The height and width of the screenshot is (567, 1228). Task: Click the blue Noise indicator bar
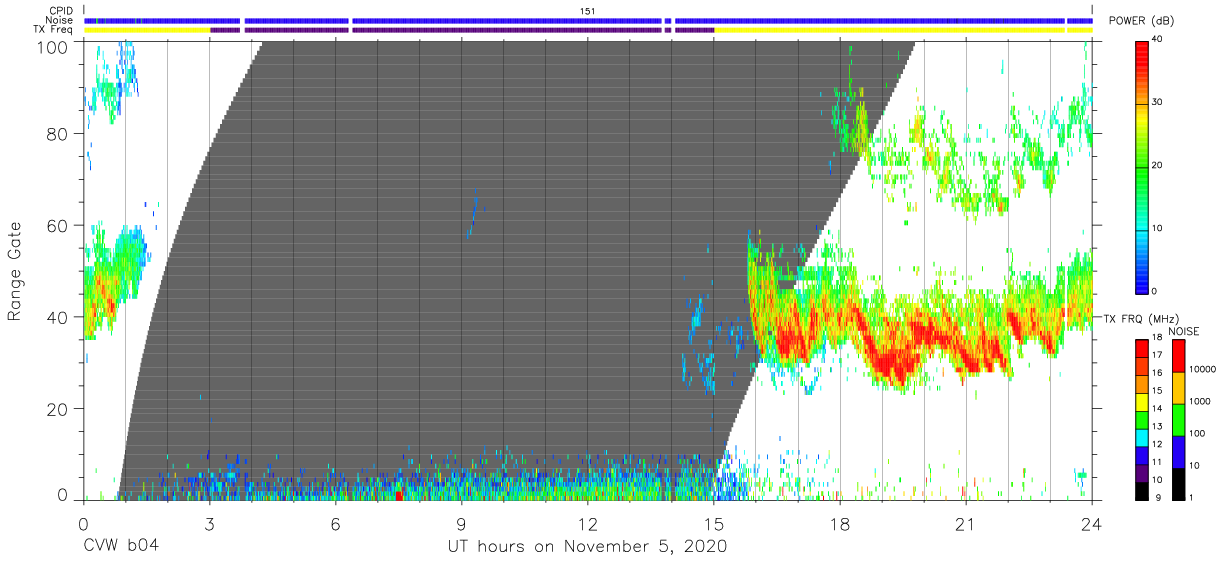pyautogui.click(x=587, y=20)
